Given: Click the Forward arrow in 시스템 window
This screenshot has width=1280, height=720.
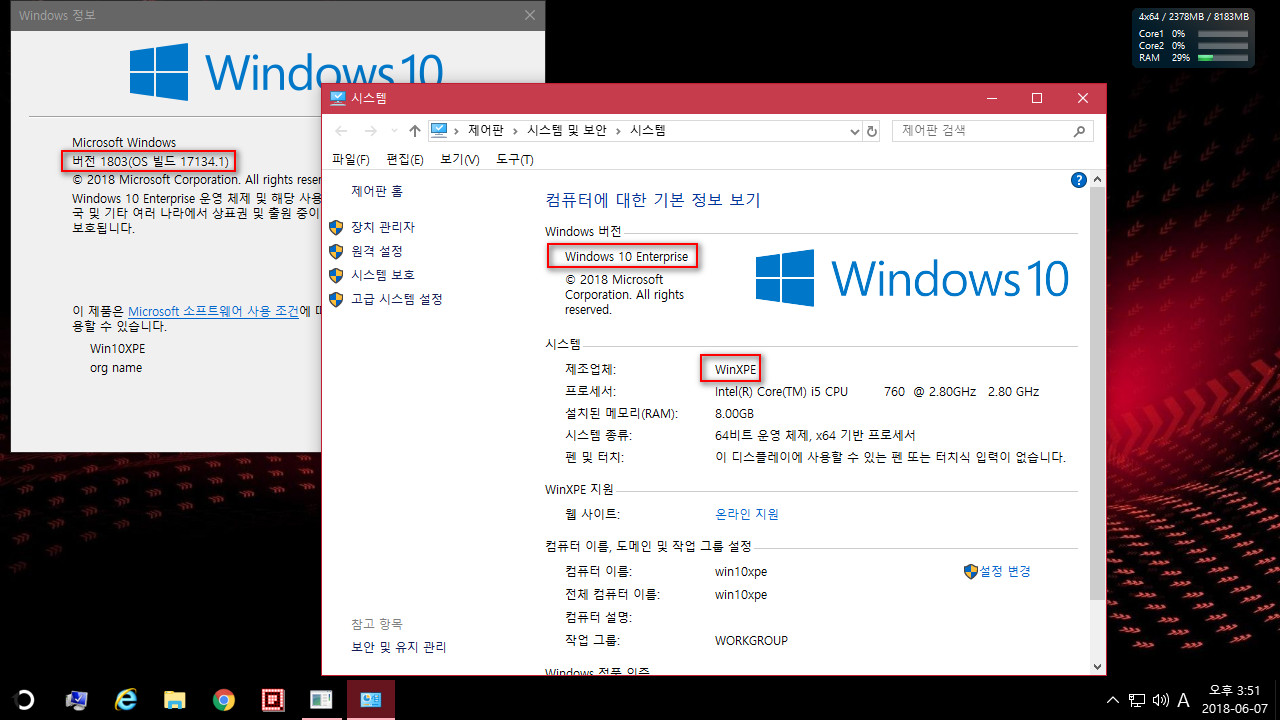Looking at the screenshot, I should pyautogui.click(x=371, y=131).
